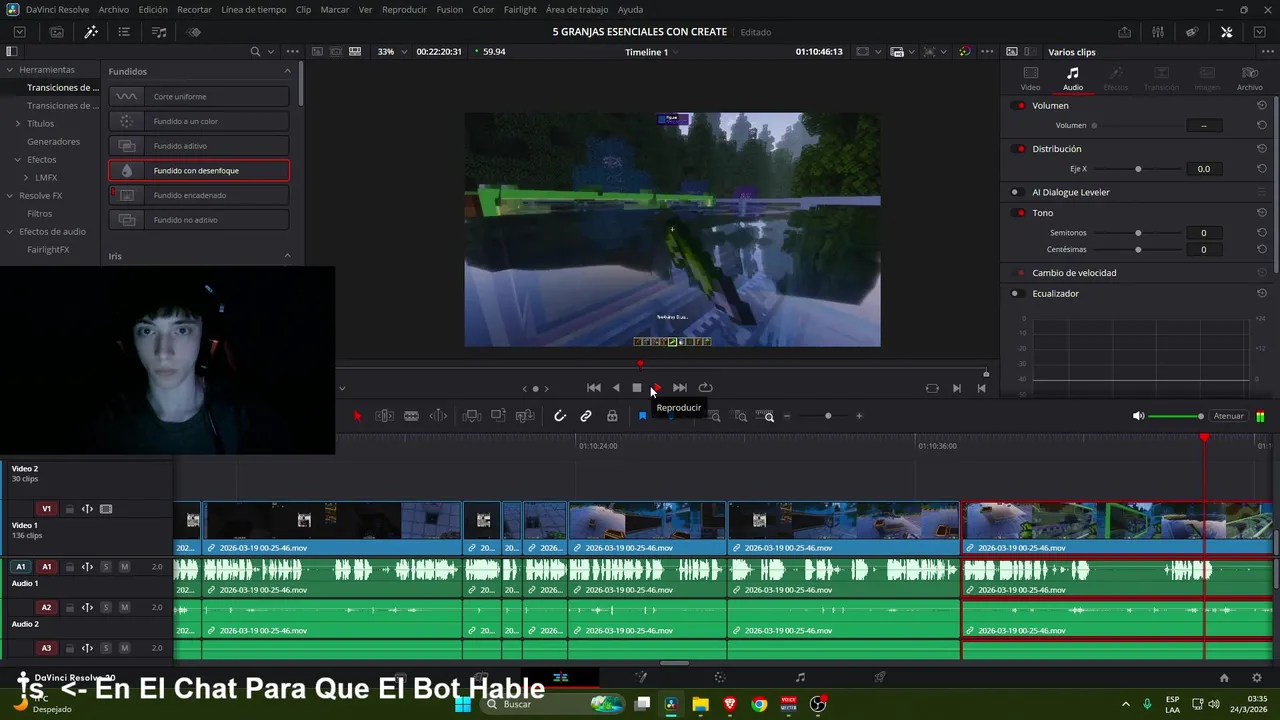Lock the Video 1 track

point(69,509)
